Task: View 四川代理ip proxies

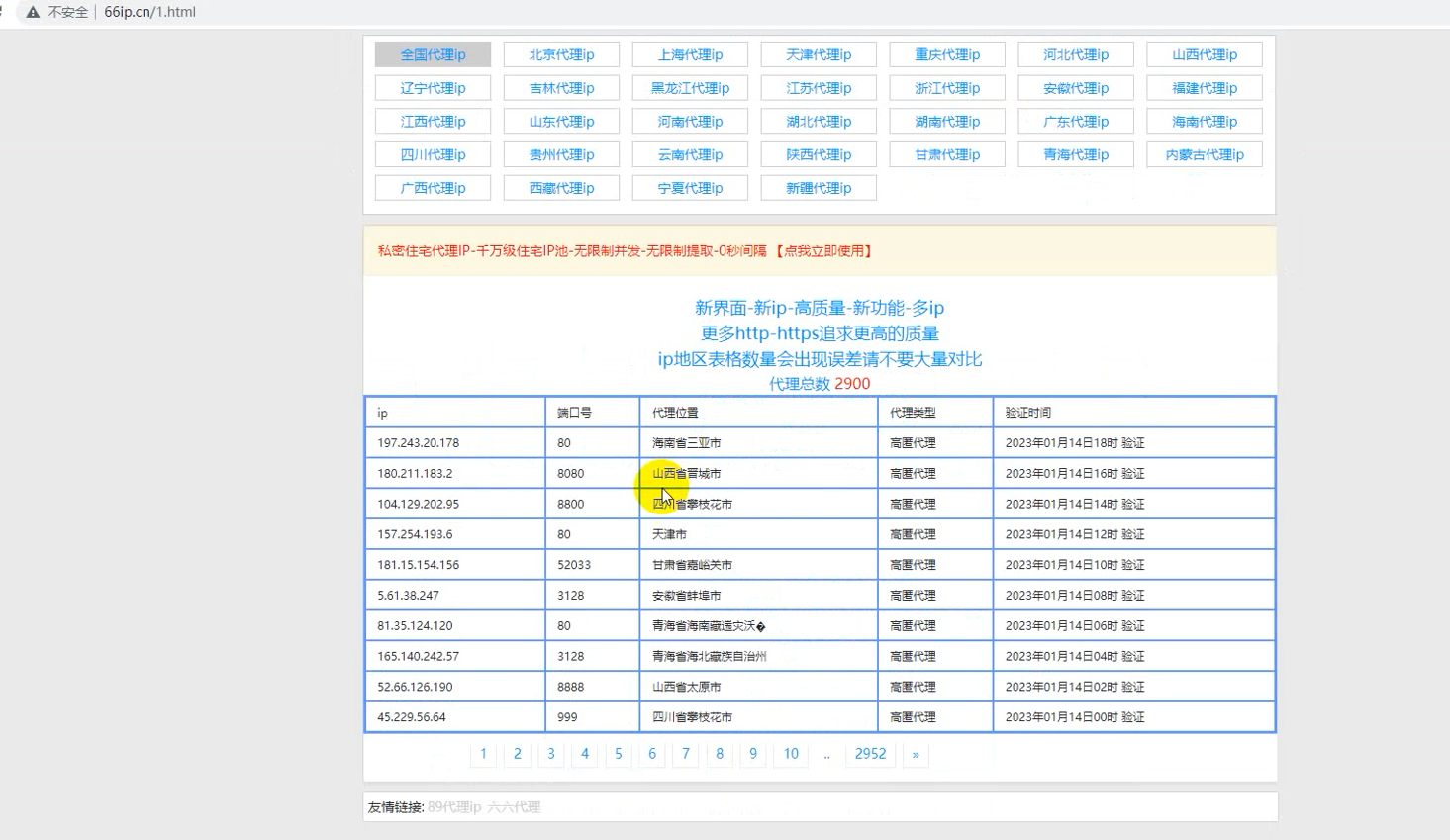Action: coord(433,154)
